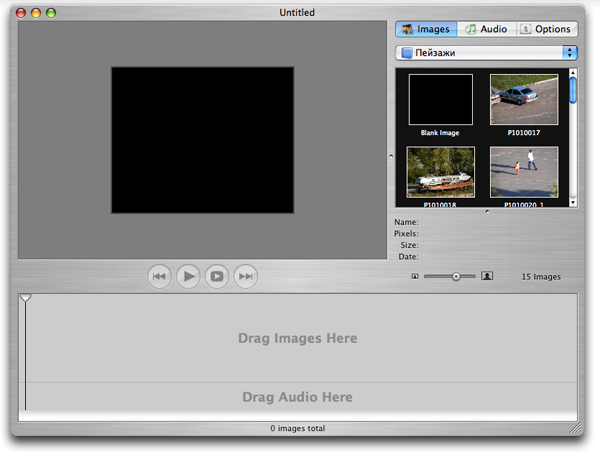Click the large thumbnail size icon

pos(487,276)
